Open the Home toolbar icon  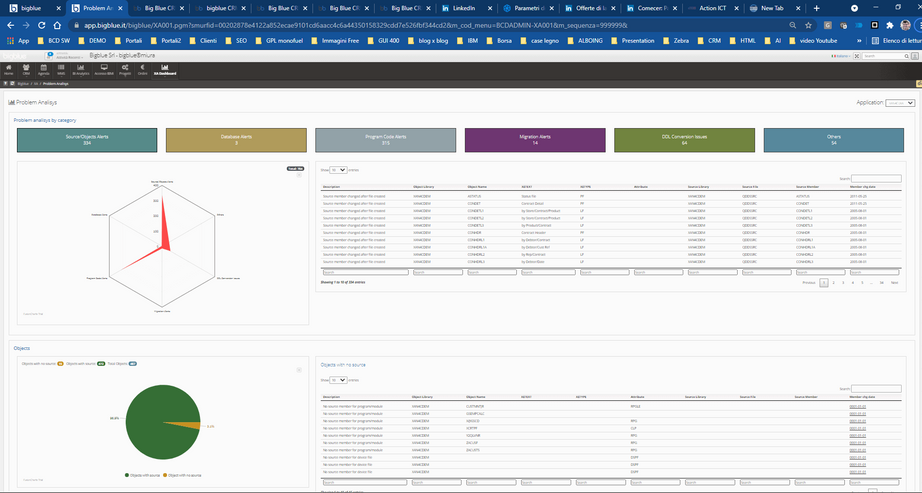point(8,70)
